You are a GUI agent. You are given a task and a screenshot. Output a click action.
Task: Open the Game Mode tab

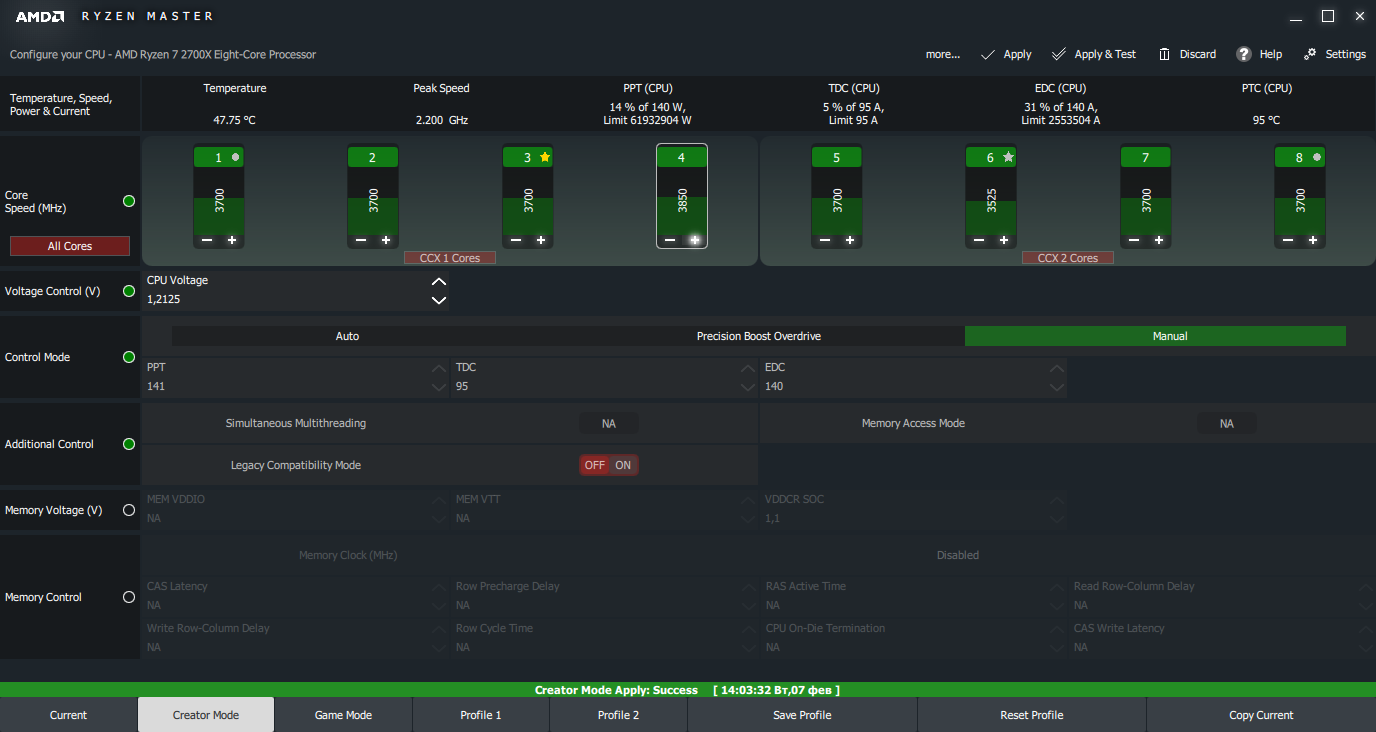(343, 715)
